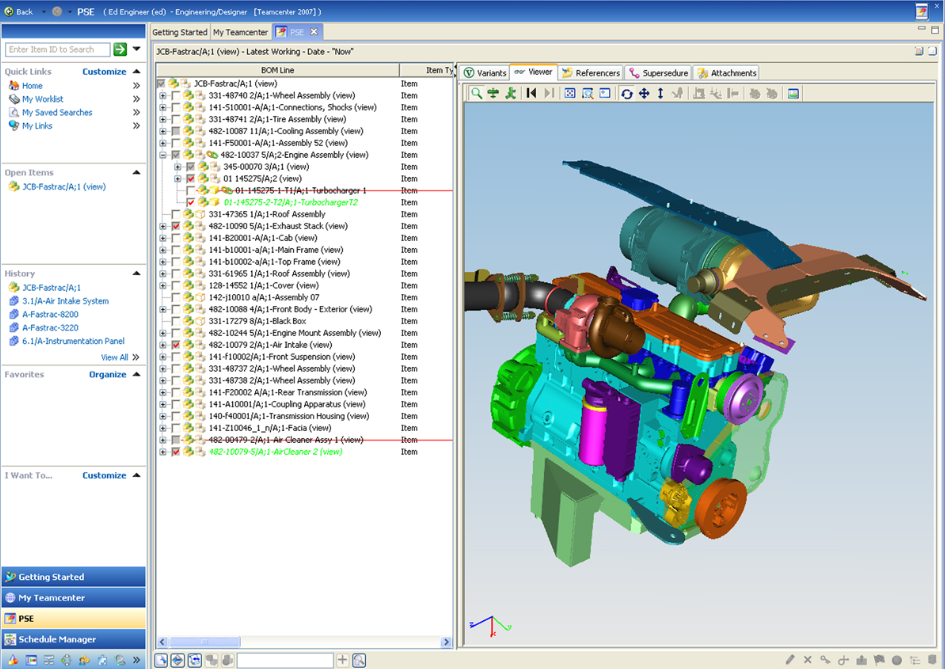Toggle checkbox for 331-47365 Roof Assembly
Screen dimensions: 945x669
coord(175,214)
